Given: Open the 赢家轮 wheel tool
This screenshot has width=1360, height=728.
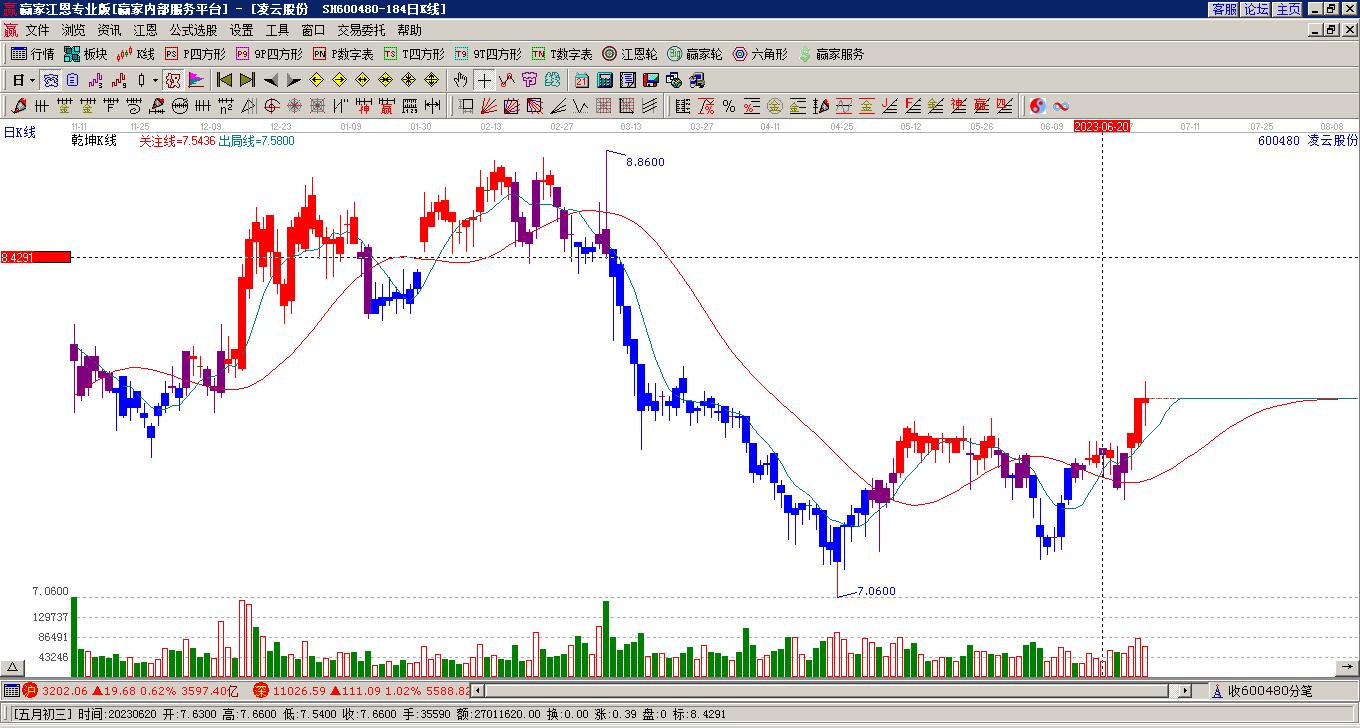Looking at the screenshot, I should tap(694, 54).
